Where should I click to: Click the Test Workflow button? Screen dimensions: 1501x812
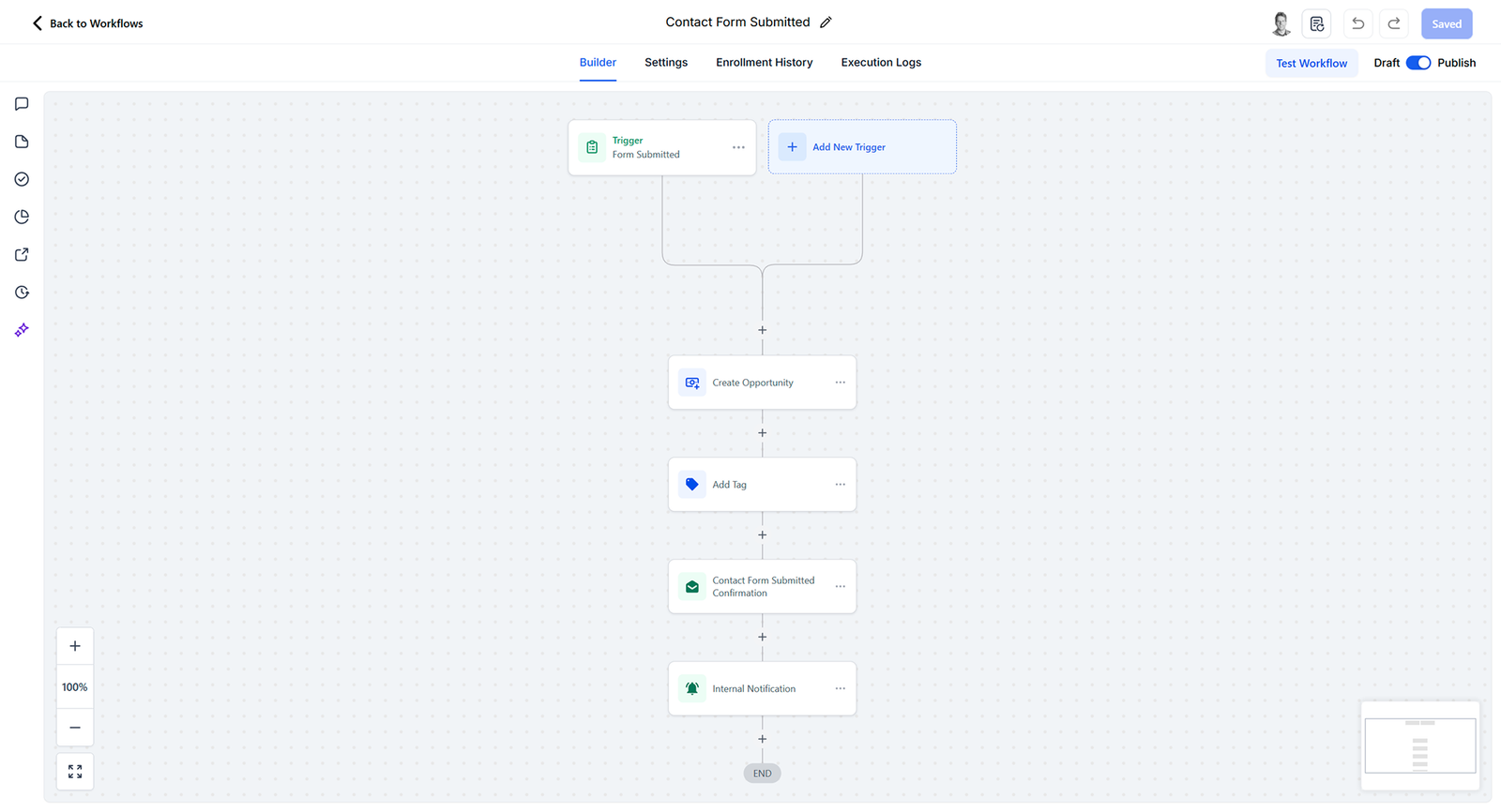[1311, 63]
